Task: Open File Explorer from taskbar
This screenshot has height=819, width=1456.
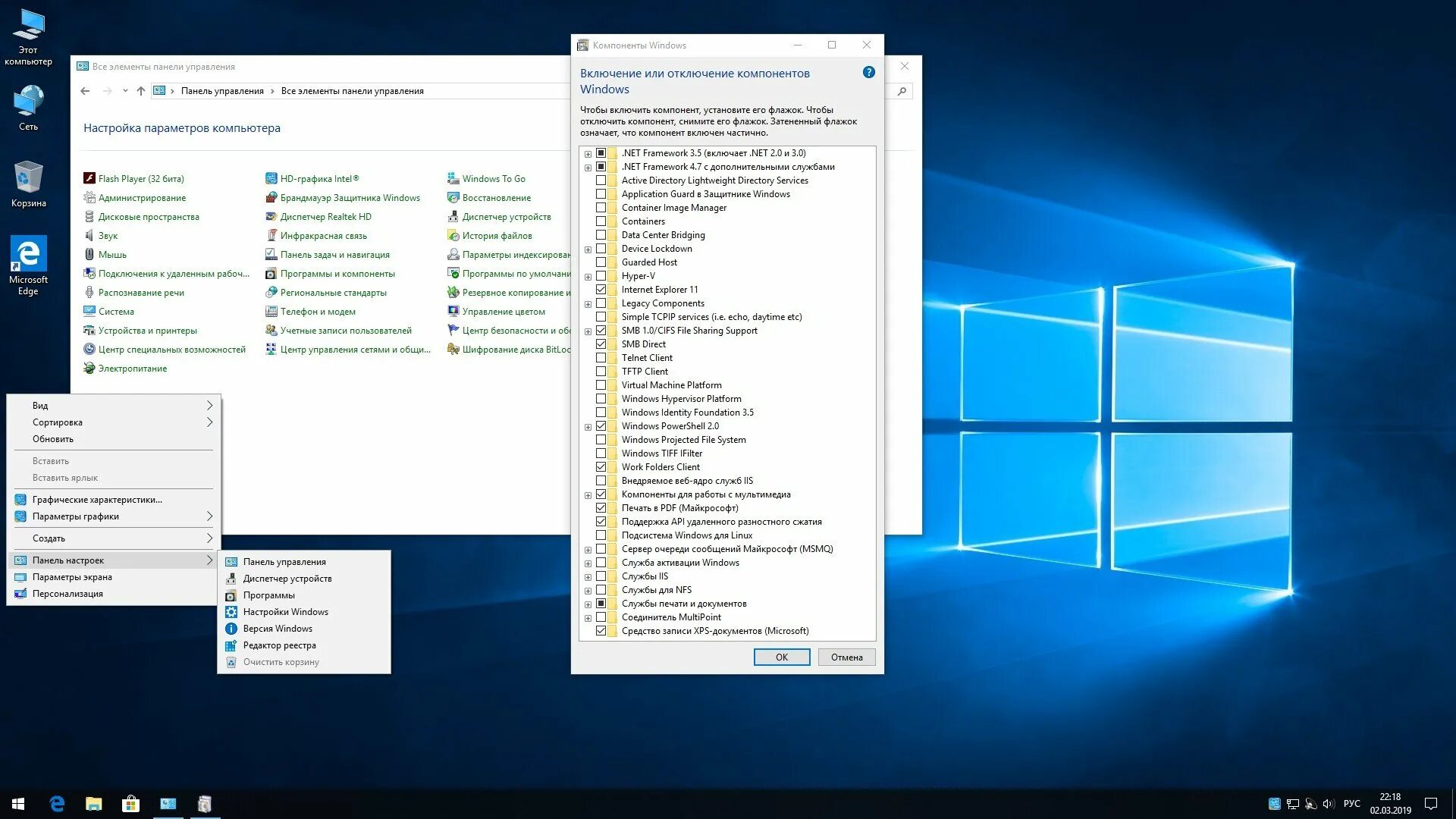Action: pyautogui.click(x=93, y=804)
